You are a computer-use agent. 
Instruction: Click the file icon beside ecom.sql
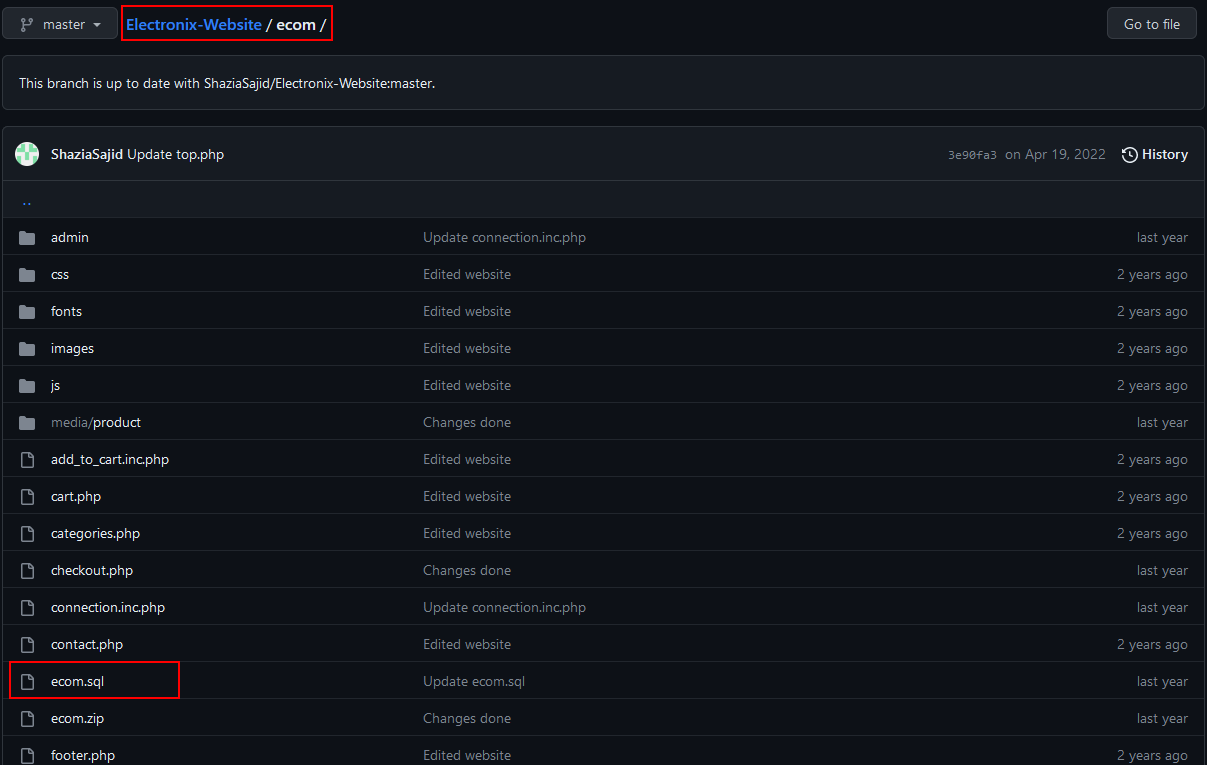(27, 682)
